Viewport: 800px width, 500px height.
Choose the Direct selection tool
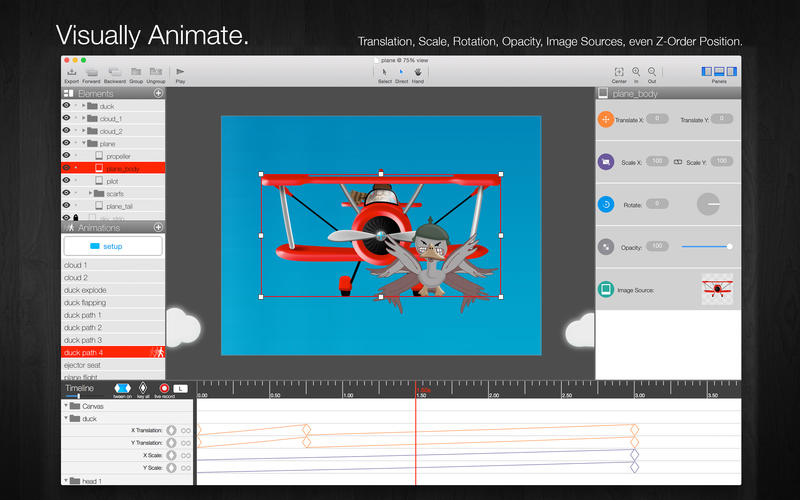click(x=401, y=72)
